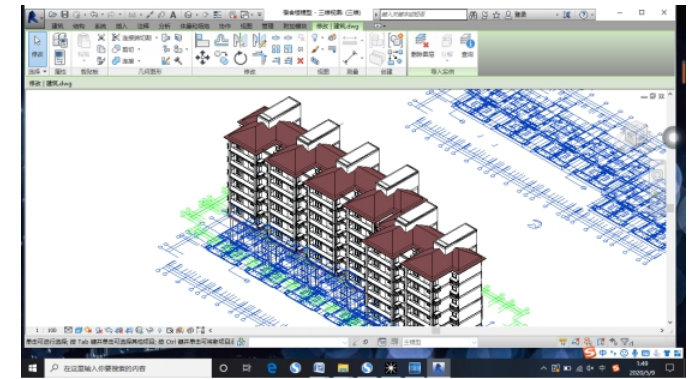The width and height of the screenshot is (691, 379).
Task: Click the Cut to Clipboard scissors icon
Action: click(101, 37)
